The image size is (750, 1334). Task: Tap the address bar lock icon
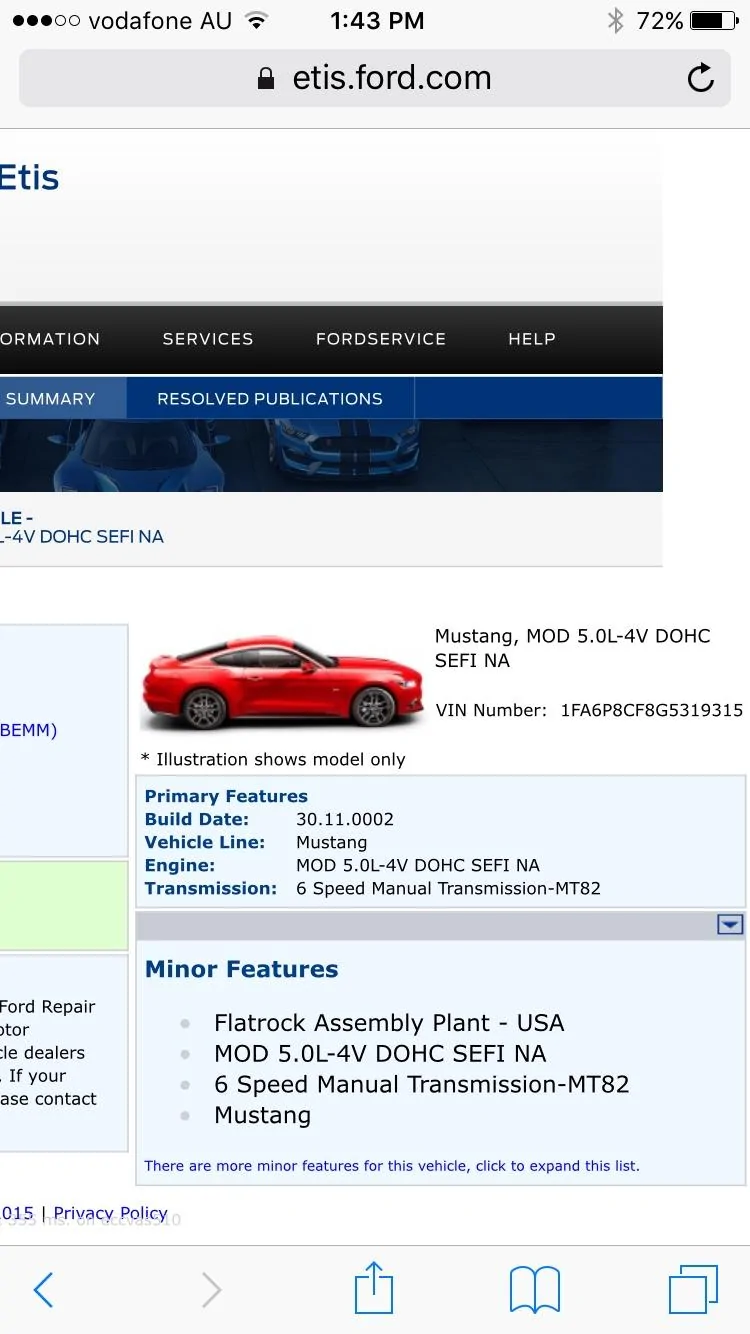click(266, 79)
